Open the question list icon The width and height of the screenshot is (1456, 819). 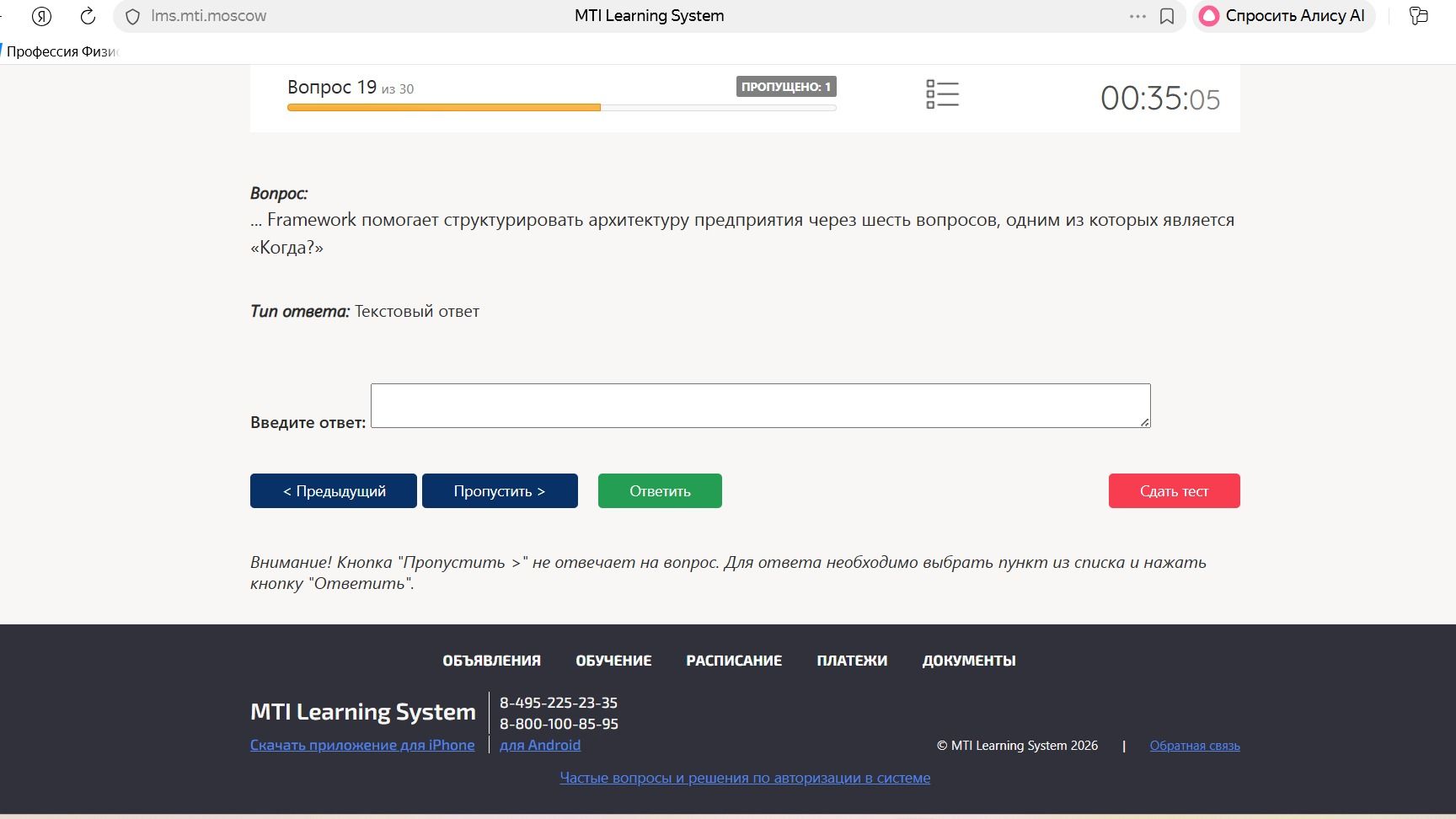942,94
